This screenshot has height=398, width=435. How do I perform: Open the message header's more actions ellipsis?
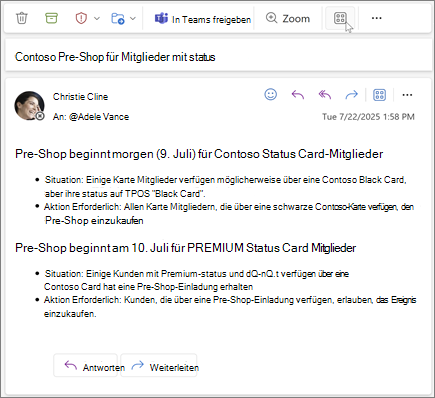pyautogui.click(x=407, y=95)
